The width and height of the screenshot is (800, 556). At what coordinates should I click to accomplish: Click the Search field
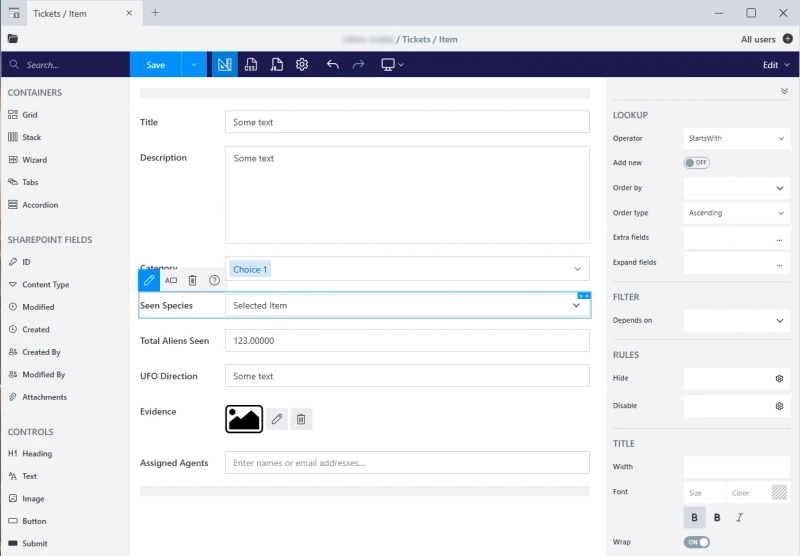65,65
